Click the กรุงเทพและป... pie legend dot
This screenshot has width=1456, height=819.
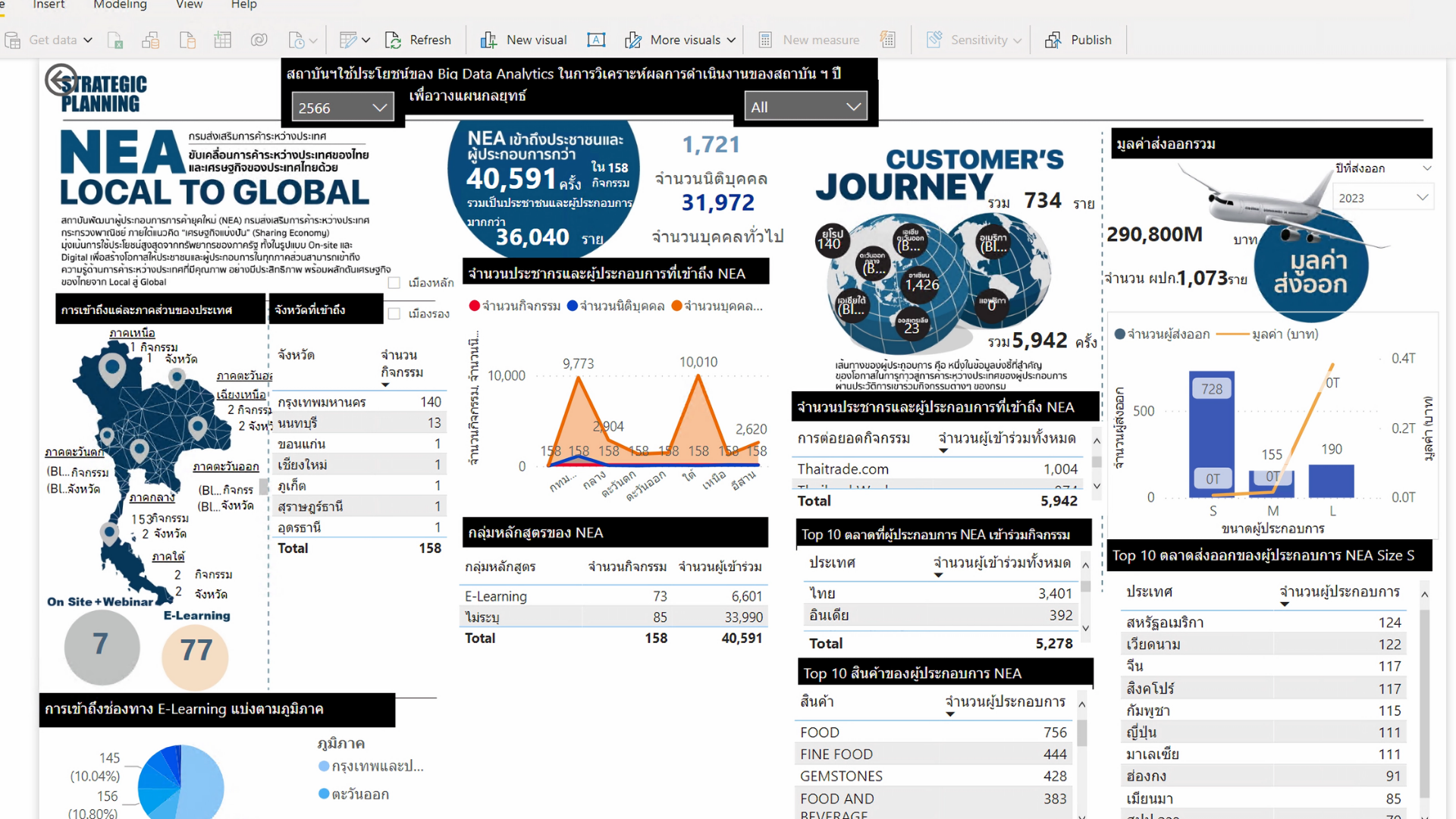pos(324,766)
